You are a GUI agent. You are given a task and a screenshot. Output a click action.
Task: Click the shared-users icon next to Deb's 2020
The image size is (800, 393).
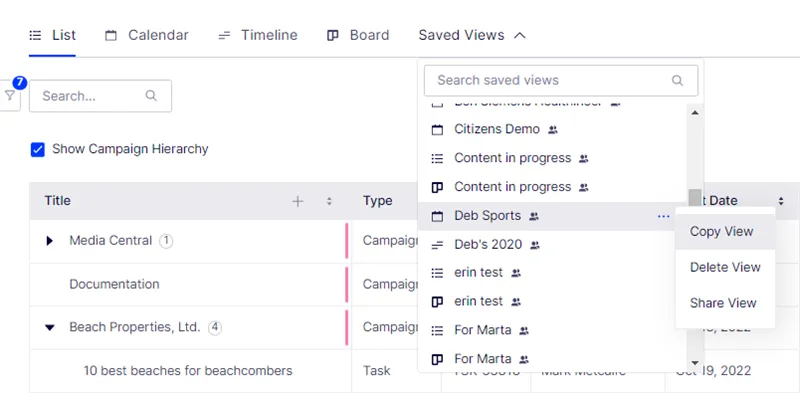[535, 245]
